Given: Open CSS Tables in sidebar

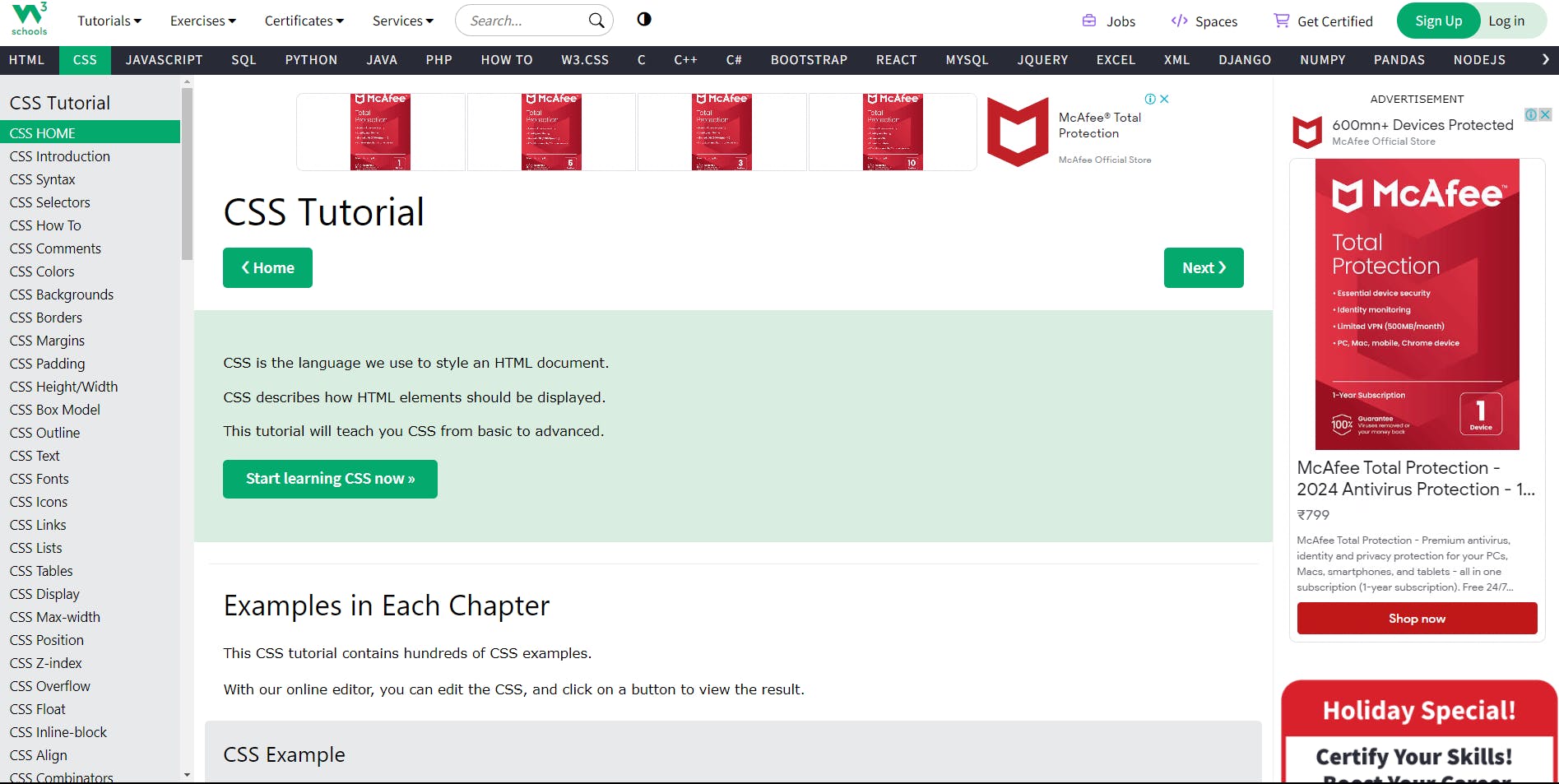Looking at the screenshot, I should pos(90,571).
